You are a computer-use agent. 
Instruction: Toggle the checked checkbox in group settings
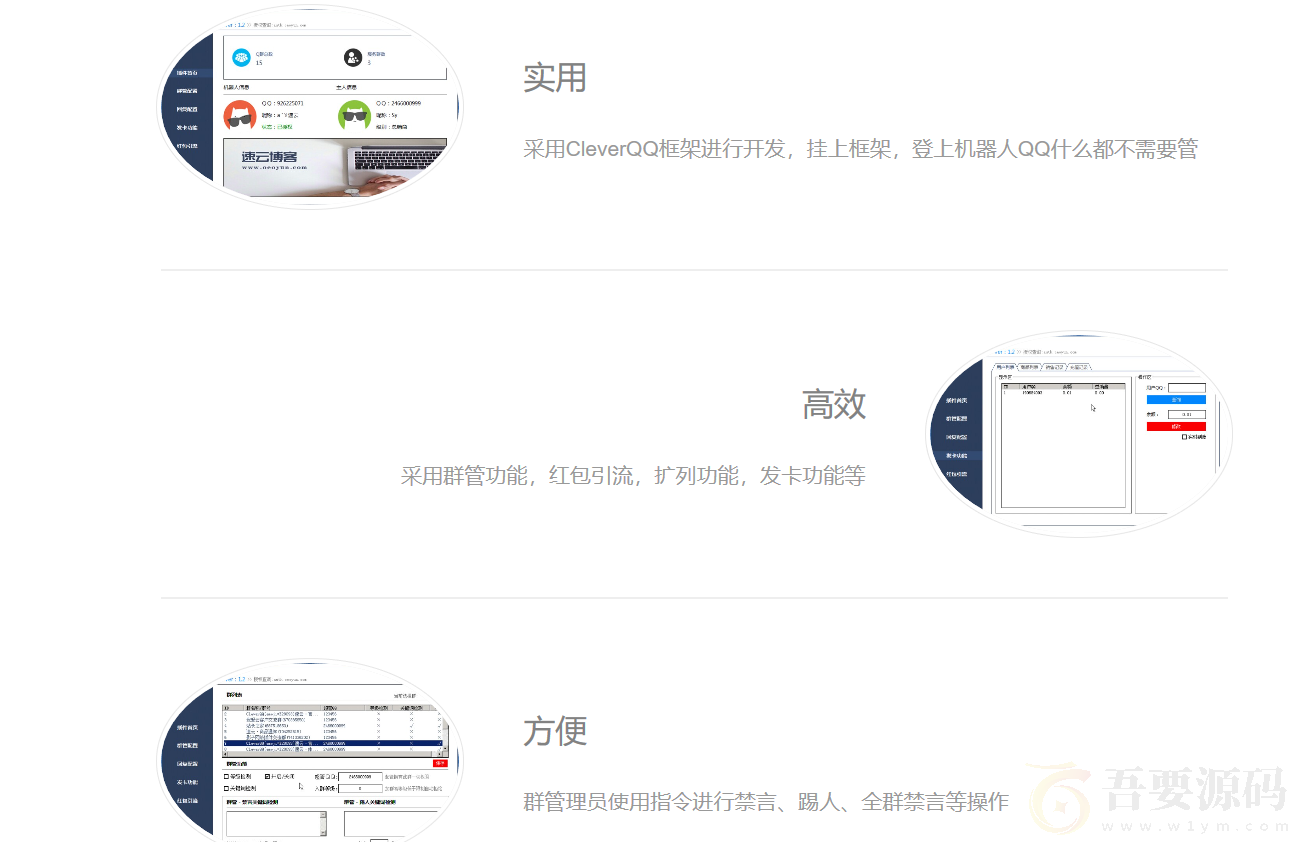(x=267, y=776)
